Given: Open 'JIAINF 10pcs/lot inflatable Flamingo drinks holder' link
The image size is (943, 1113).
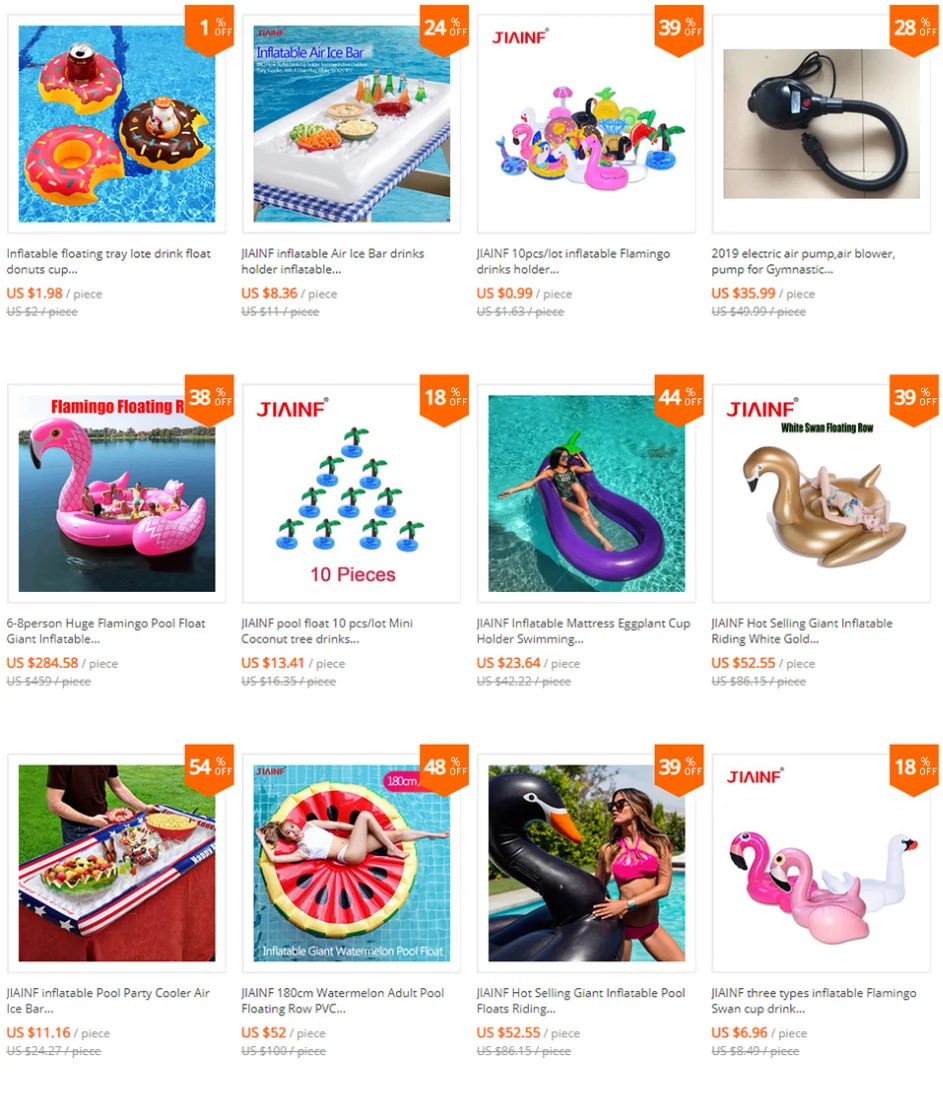Looking at the screenshot, I should pyautogui.click(x=573, y=261).
